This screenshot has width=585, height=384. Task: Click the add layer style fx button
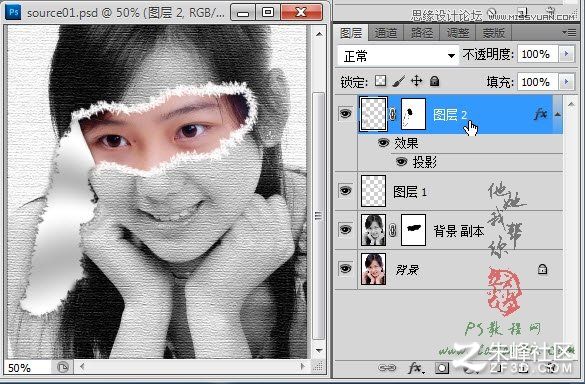pyautogui.click(x=416, y=368)
